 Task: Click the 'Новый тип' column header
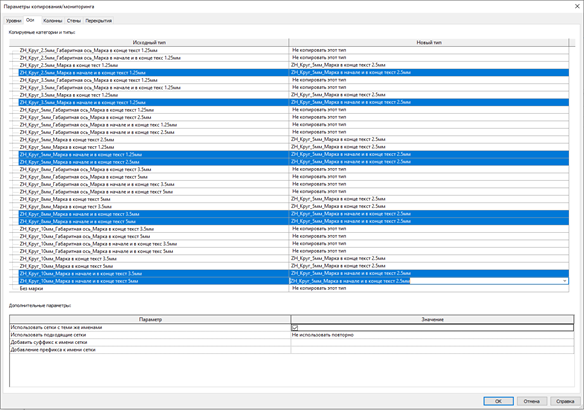(x=429, y=42)
